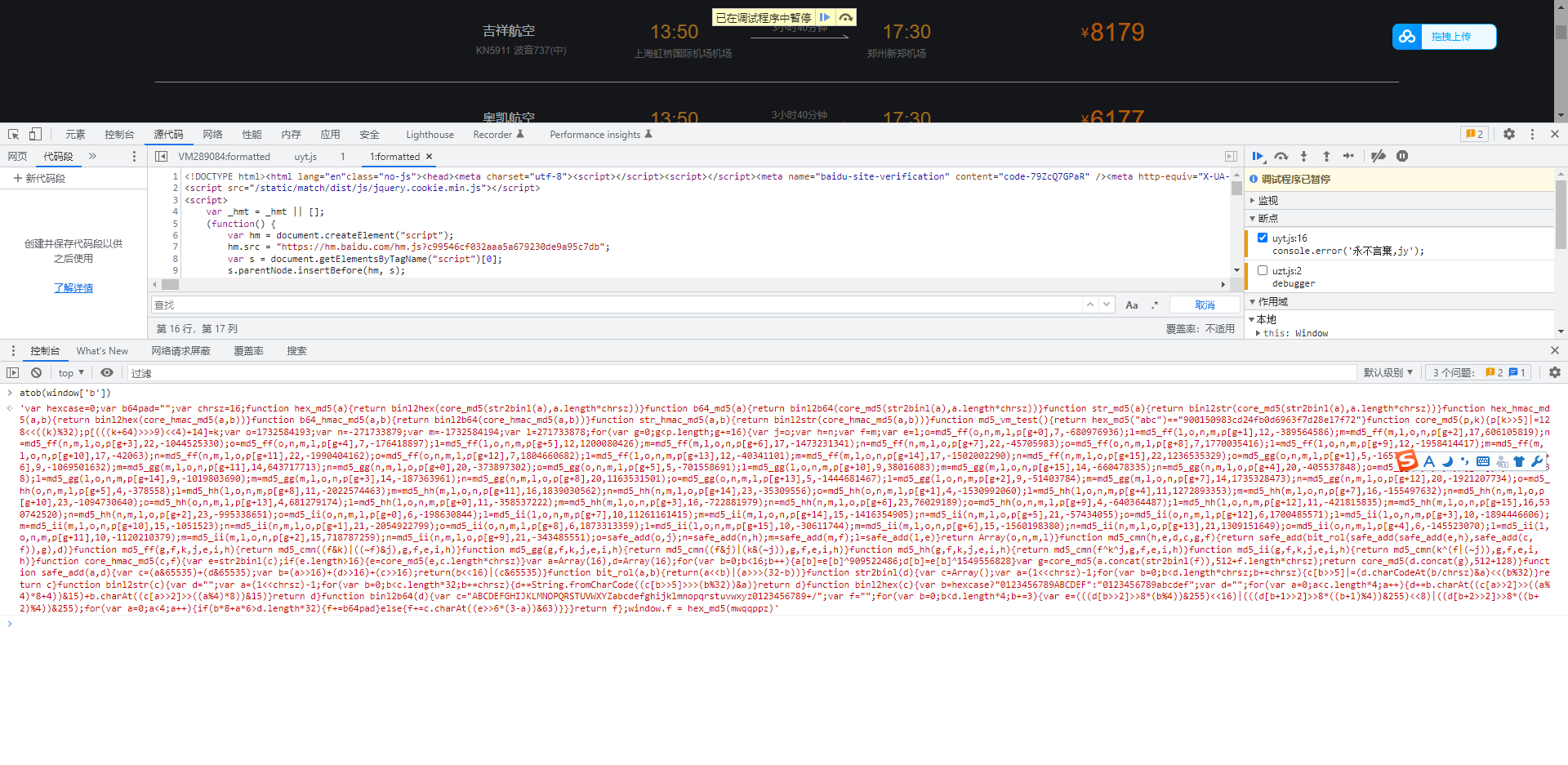Open the Lighthouse tab
The image size is (1568, 765).
[x=430, y=134]
